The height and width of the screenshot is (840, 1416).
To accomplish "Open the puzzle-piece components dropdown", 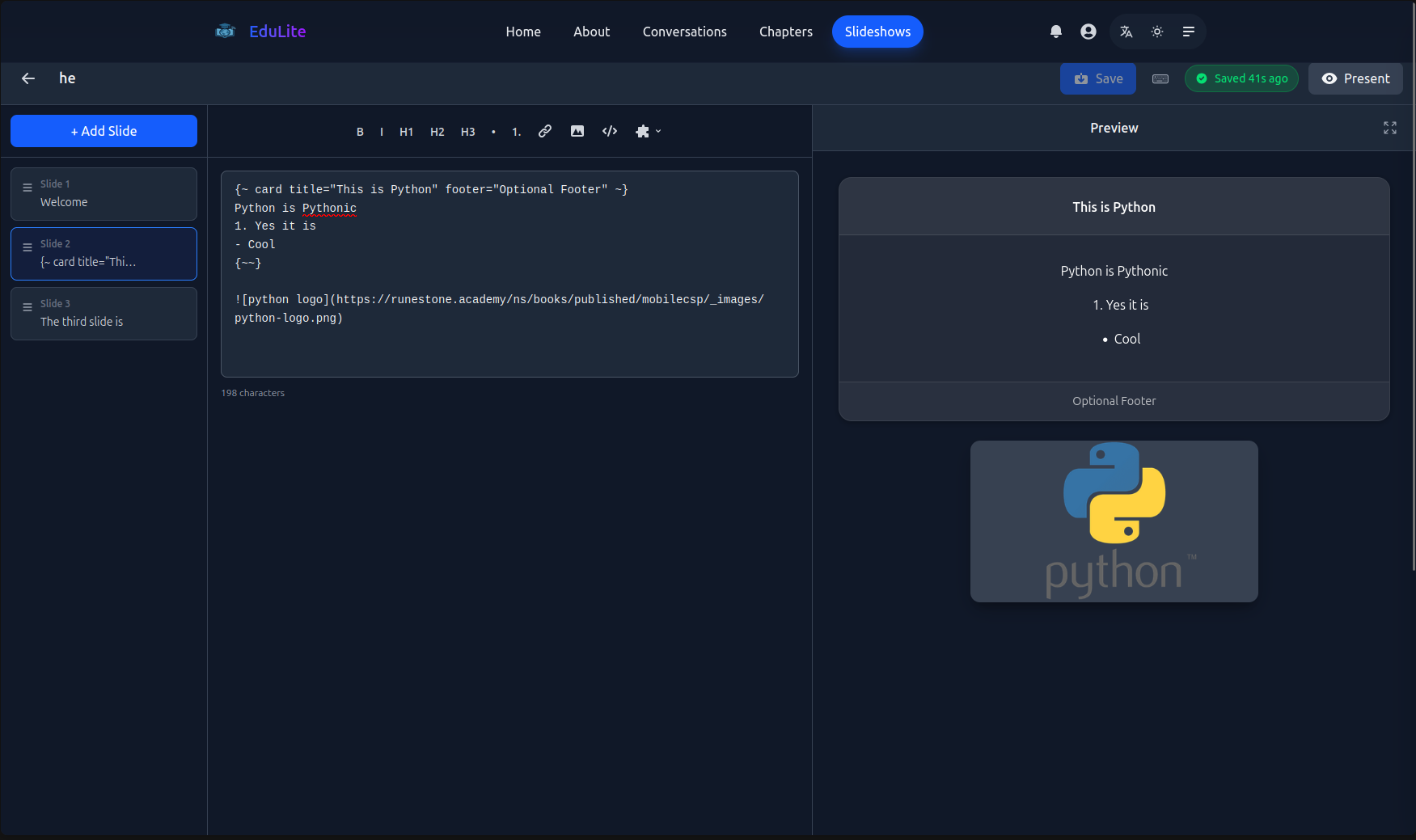I will pos(648,131).
